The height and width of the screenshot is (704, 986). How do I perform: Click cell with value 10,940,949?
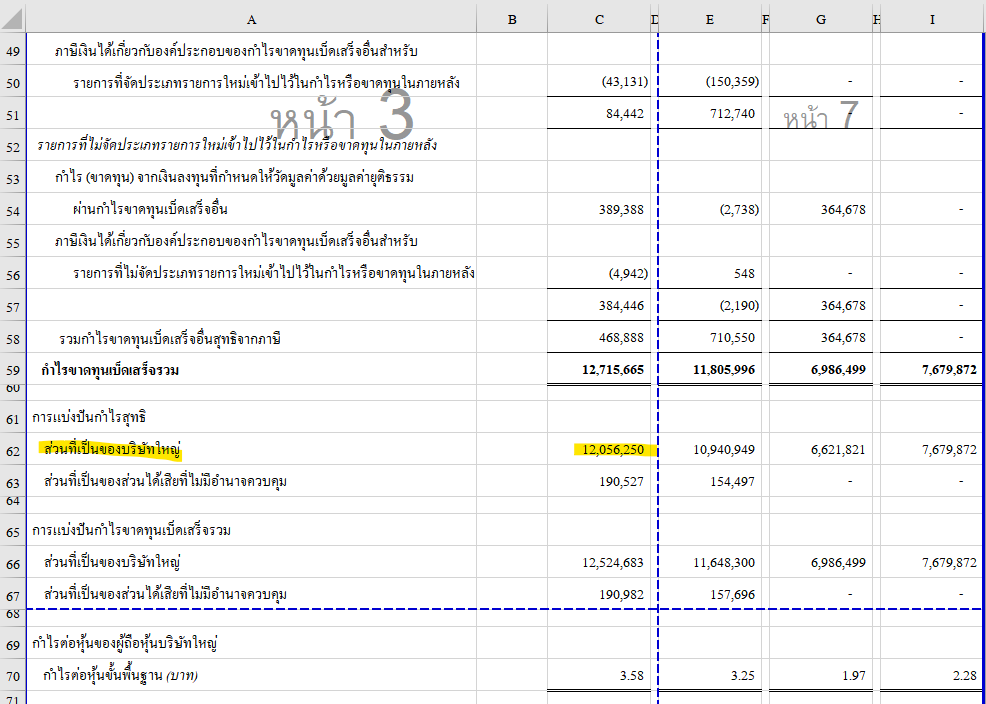click(x=710, y=450)
